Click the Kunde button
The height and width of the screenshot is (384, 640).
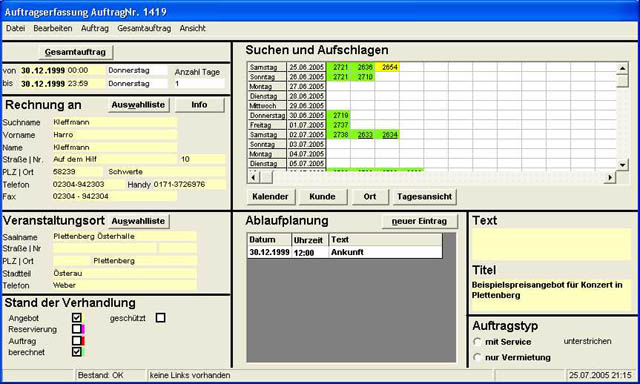coord(322,197)
